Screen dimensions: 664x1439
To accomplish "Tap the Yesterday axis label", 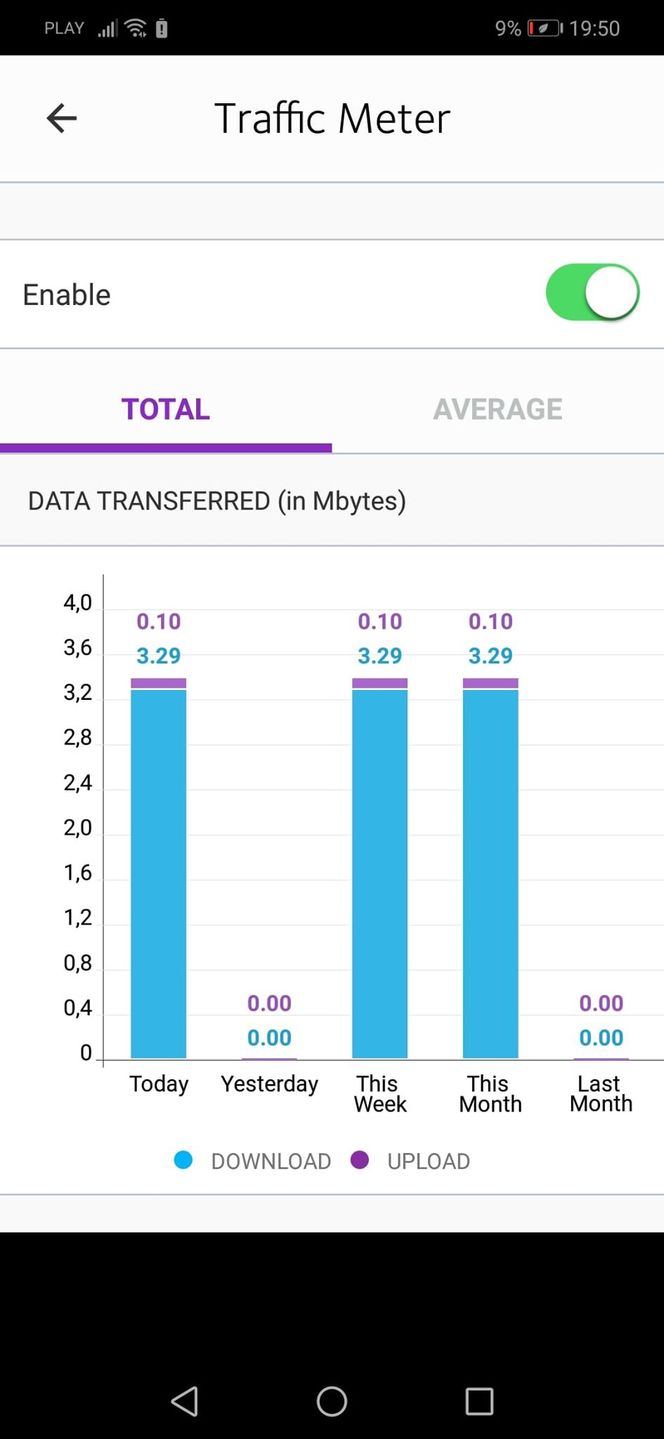I will pyautogui.click(x=269, y=1084).
